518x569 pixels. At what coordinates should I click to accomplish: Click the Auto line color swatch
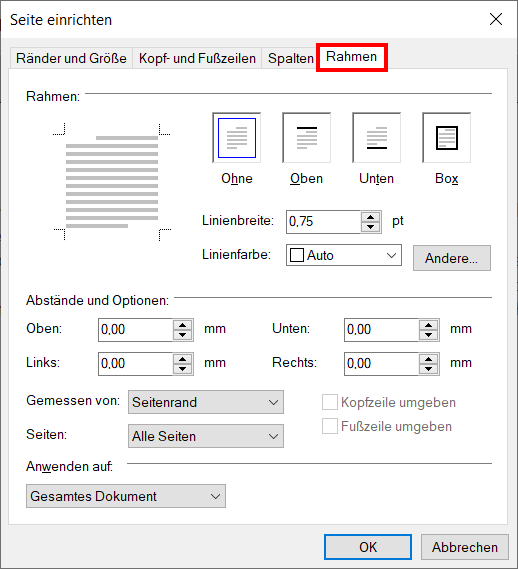click(297, 255)
